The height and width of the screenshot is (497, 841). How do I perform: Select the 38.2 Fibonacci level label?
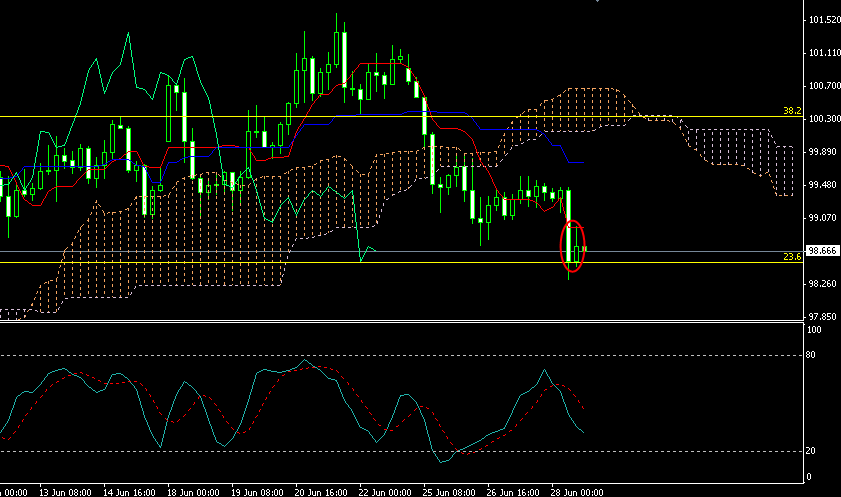tap(792, 111)
